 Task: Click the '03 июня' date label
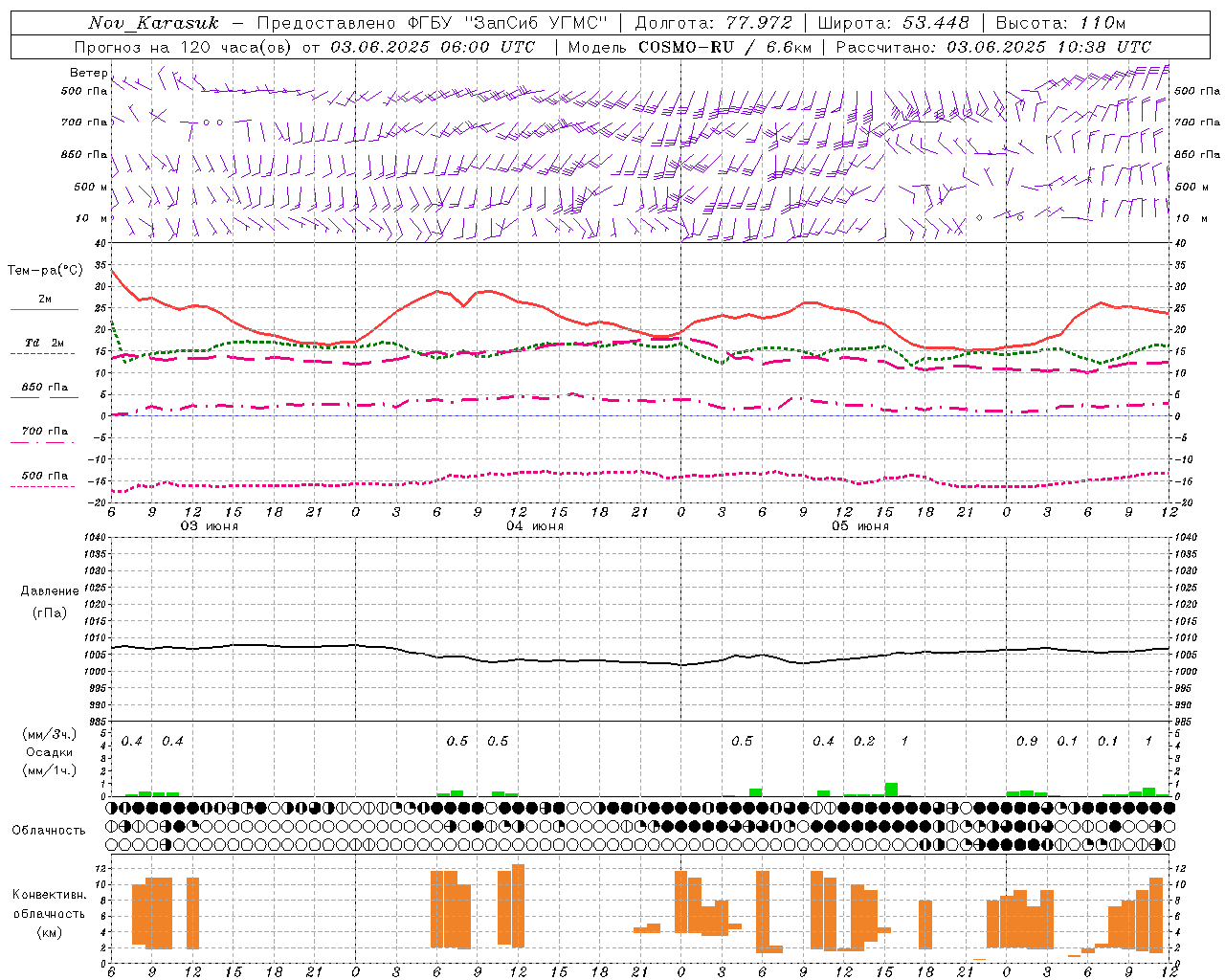point(210,526)
